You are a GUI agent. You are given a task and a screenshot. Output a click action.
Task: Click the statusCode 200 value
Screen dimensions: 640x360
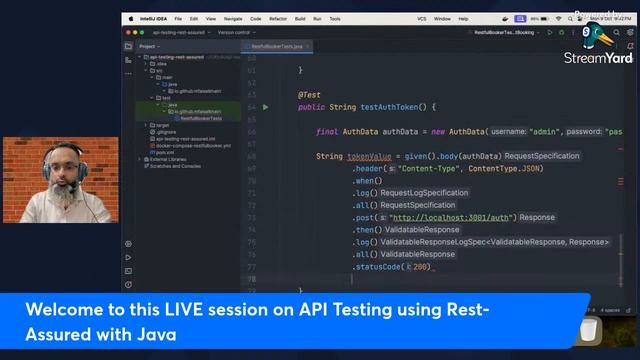coord(420,267)
